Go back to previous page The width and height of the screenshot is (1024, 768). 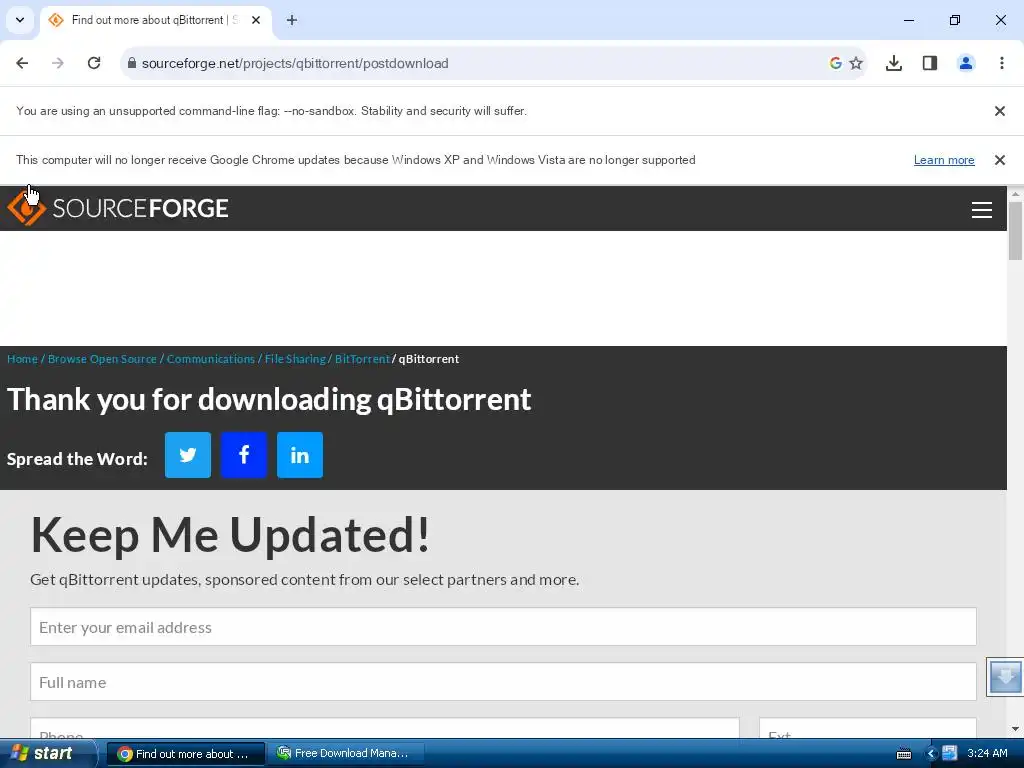coord(22,63)
